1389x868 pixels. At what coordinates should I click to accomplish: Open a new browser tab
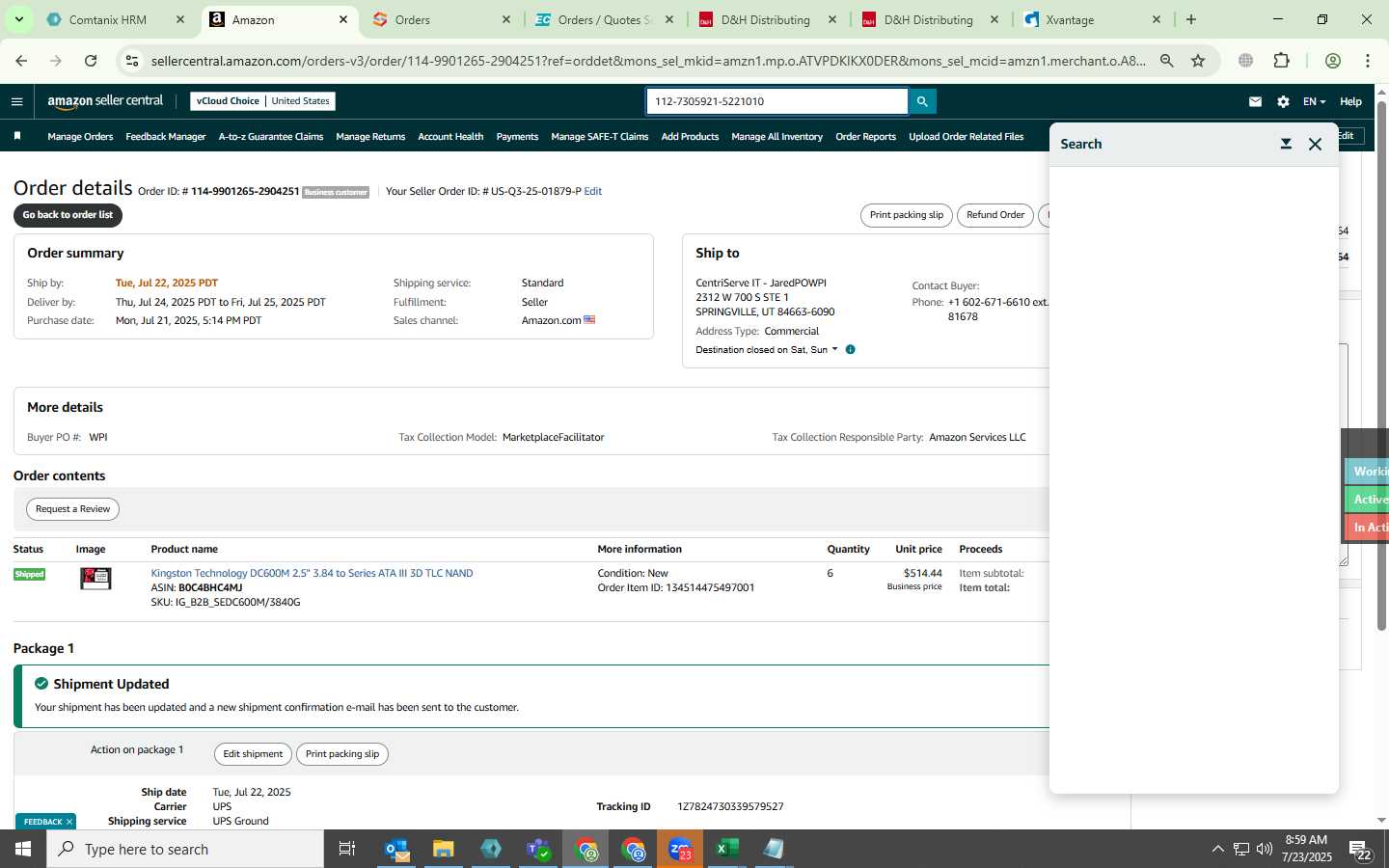pos(1191,19)
